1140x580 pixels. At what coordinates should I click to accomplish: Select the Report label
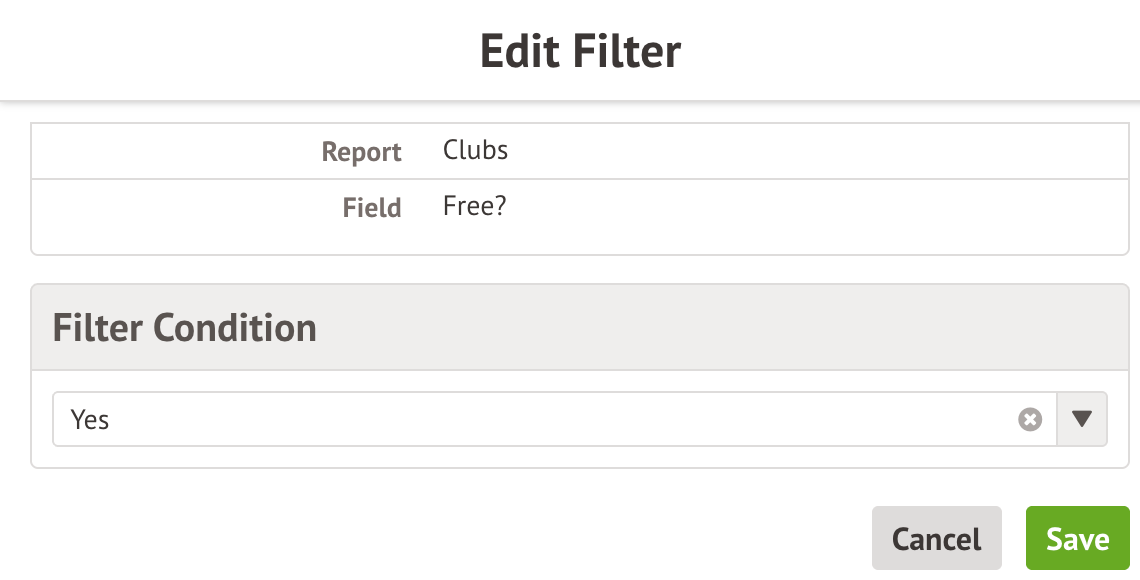361,152
